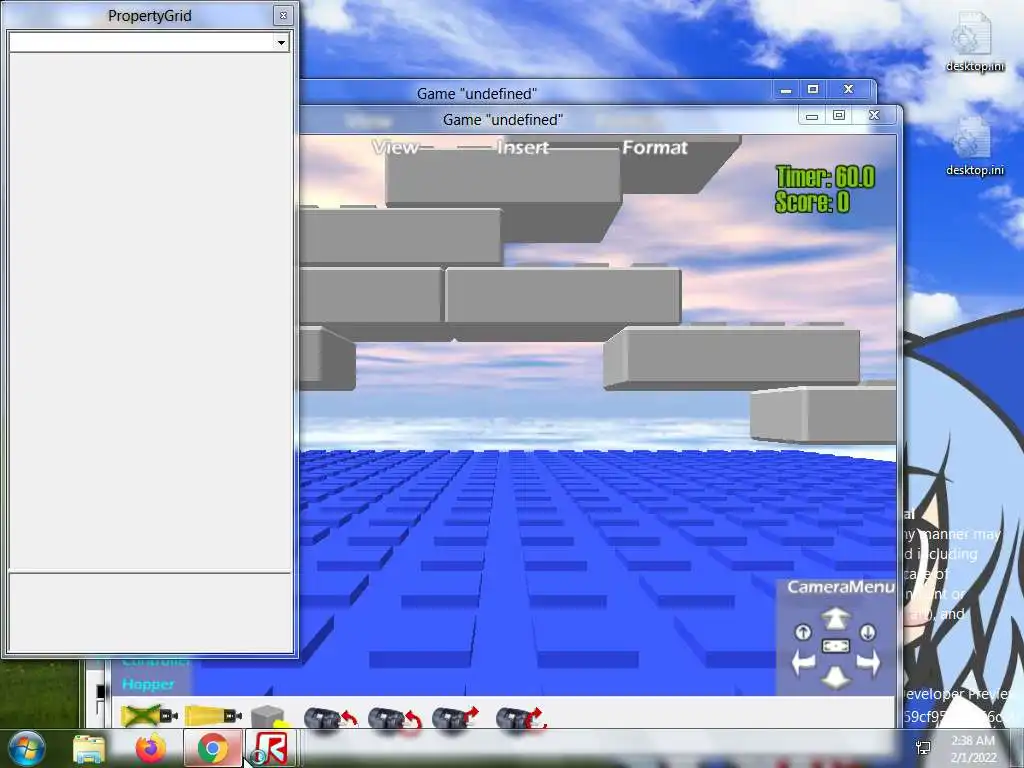This screenshot has width=1024, height=768.
Task: Rotate camera left with curved left arrow
Action: [804, 663]
